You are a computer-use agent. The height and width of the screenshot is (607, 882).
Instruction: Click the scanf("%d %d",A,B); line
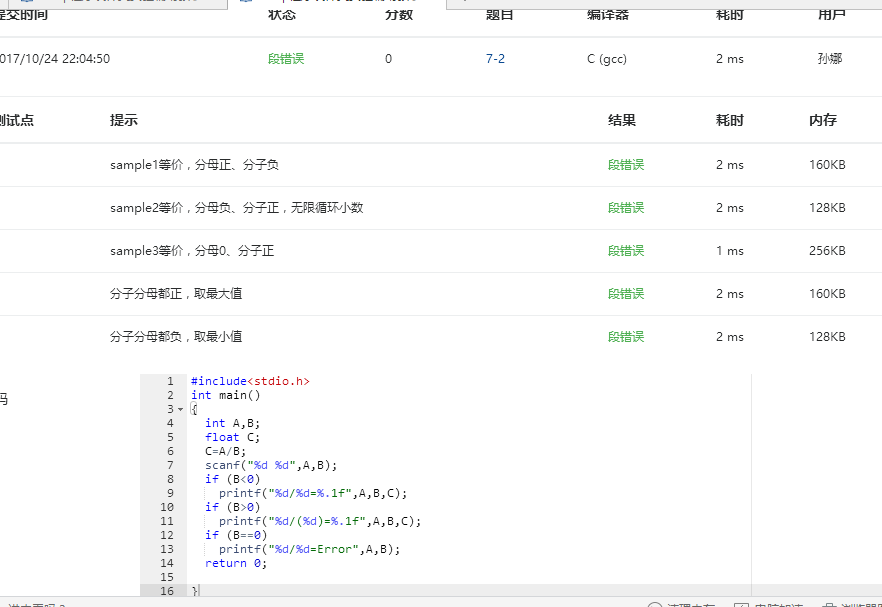pos(271,465)
